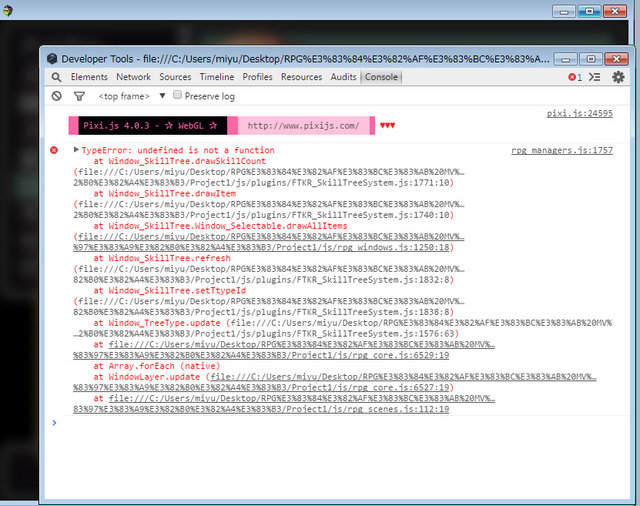Image resolution: width=640 pixels, height=506 pixels.
Task: Close the Developer Tools window
Action: click(x=616, y=59)
